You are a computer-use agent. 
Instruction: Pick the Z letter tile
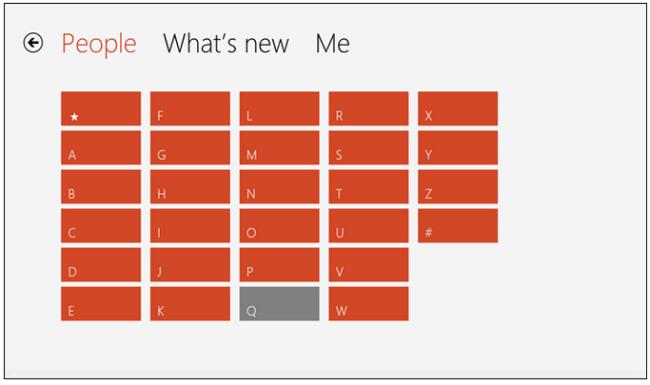pos(458,186)
